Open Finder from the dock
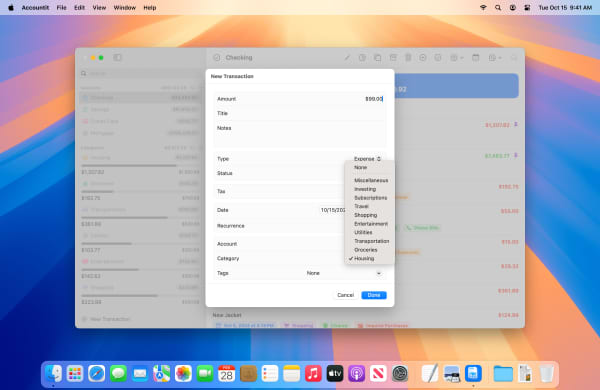Viewport: 600px width, 390px height. coord(53,374)
